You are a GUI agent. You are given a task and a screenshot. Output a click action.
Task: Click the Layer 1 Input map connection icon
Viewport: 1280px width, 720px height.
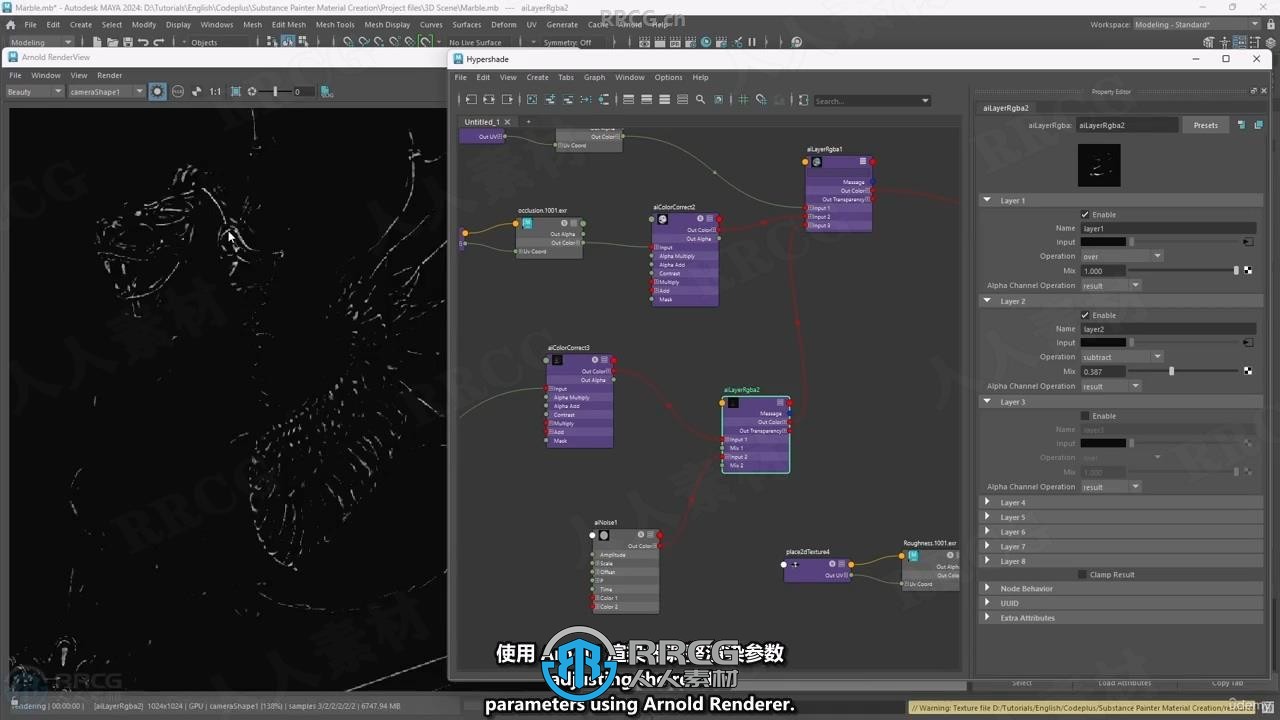[1248, 242]
